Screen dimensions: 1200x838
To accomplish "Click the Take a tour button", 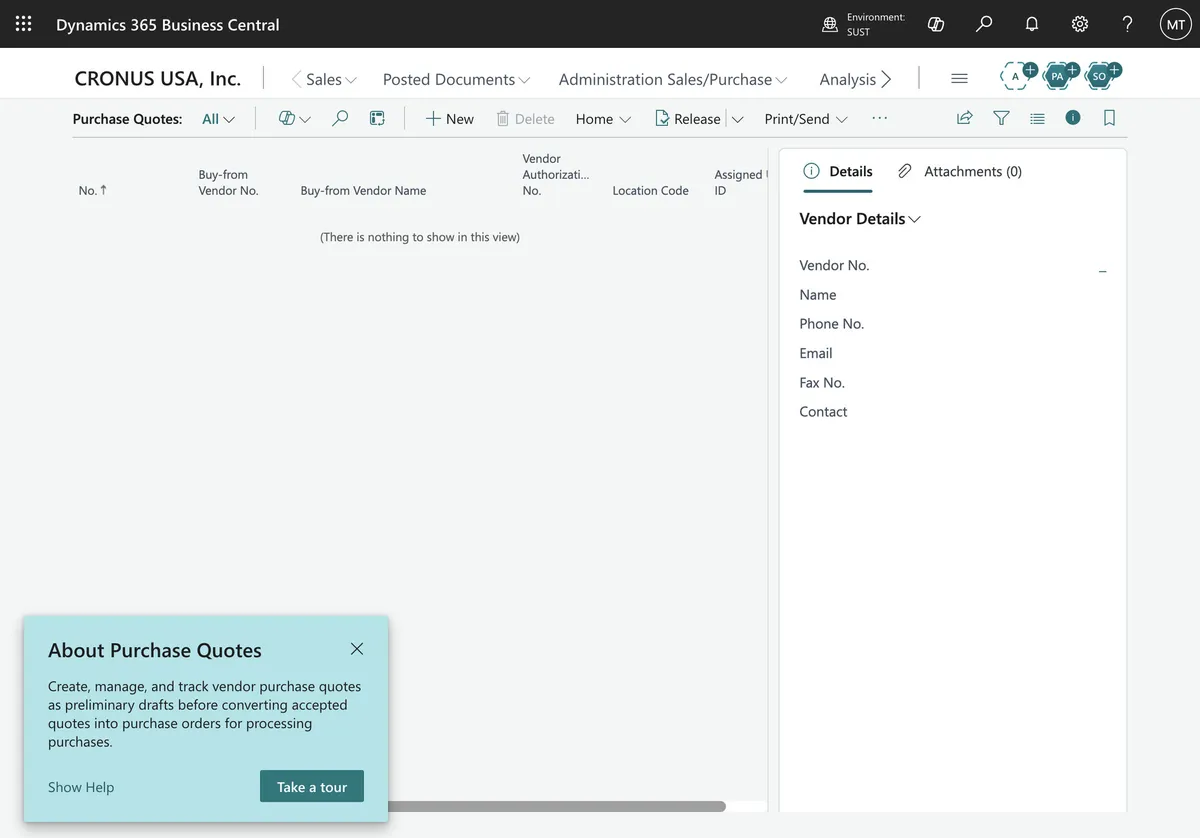I will click(x=312, y=786).
